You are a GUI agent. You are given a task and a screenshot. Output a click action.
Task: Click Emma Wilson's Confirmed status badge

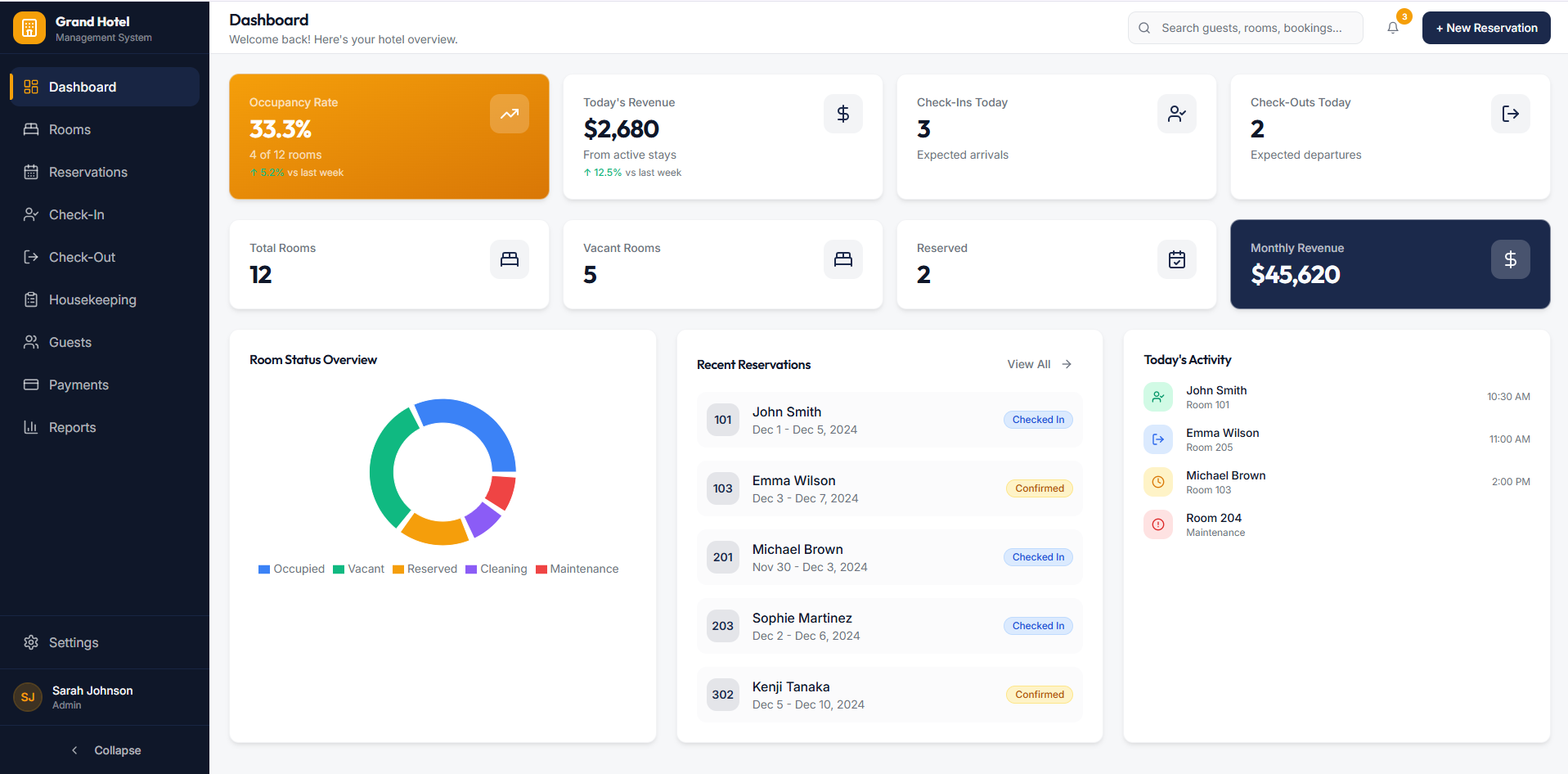(1040, 488)
